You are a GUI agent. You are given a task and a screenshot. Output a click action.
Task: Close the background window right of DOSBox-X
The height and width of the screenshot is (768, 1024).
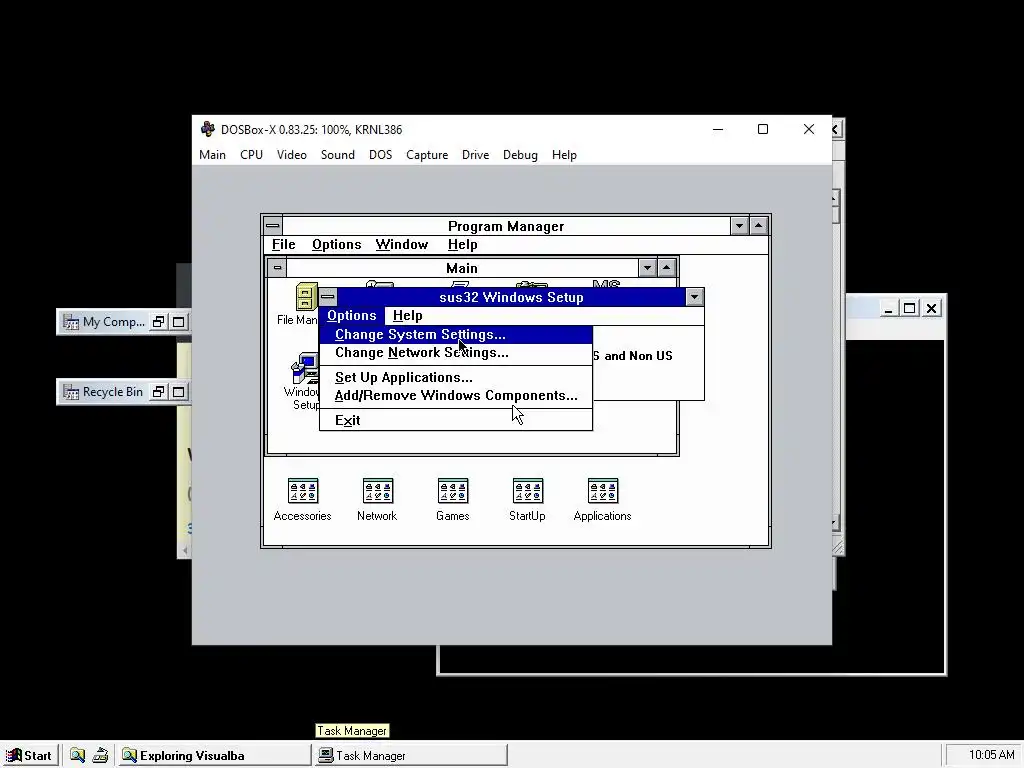(x=932, y=308)
